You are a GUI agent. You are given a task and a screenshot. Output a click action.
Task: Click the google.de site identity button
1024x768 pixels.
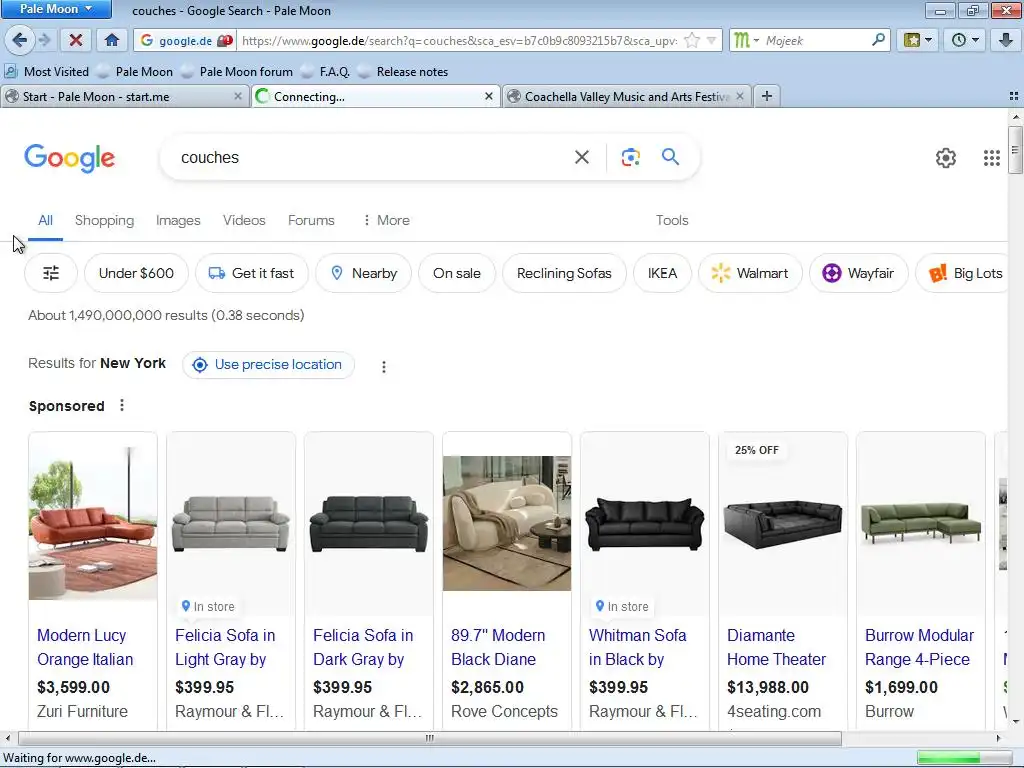coord(186,40)
